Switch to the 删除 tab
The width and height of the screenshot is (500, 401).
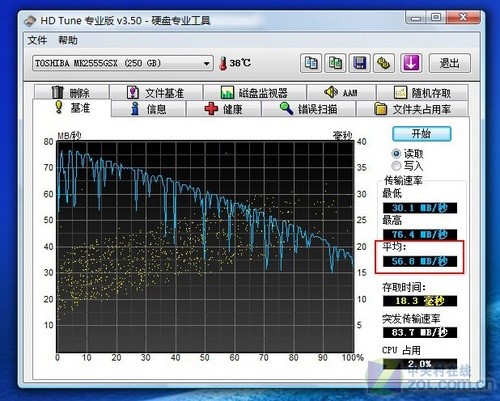click(x=71, y=92)
